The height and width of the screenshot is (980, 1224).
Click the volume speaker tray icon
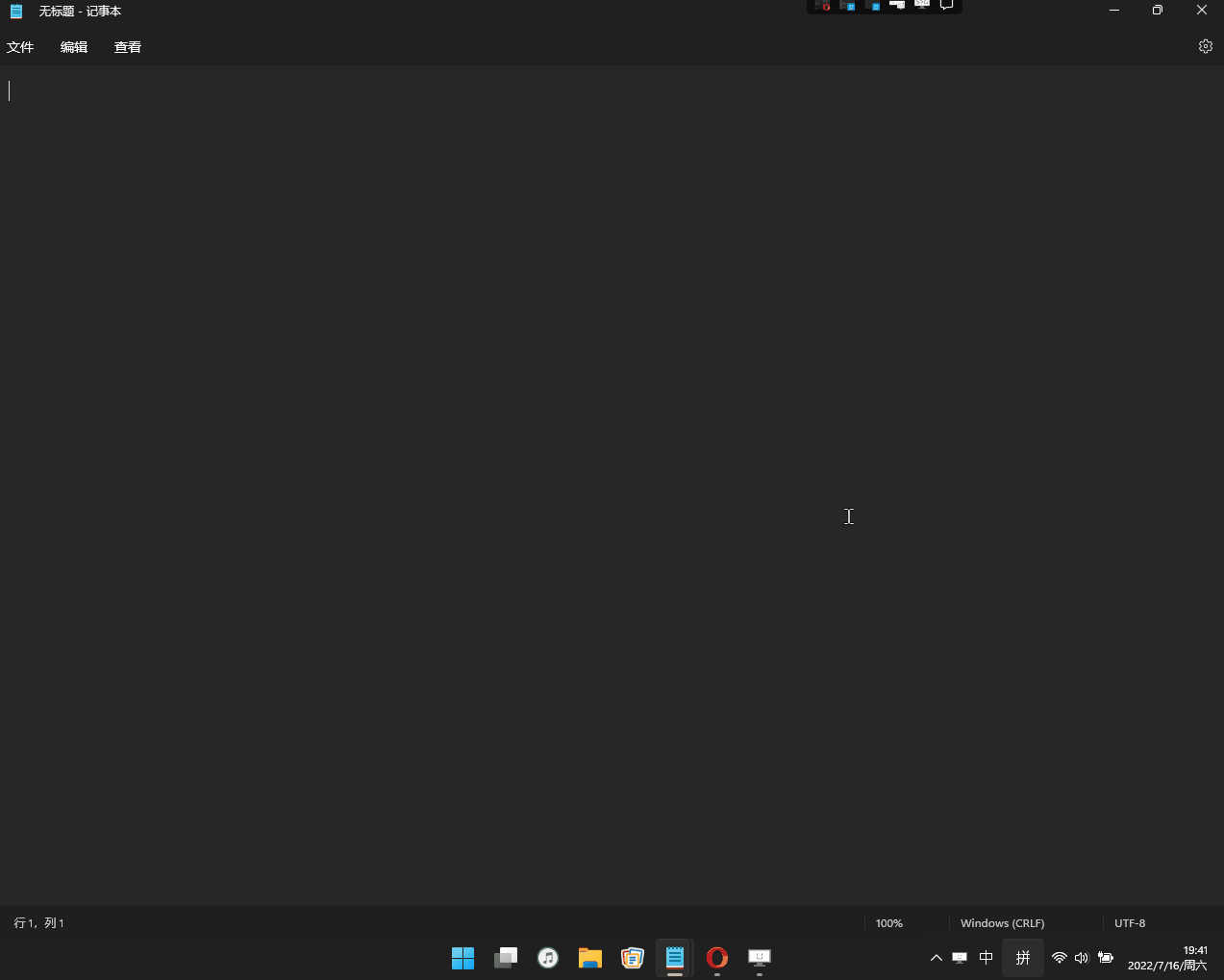1082,958
